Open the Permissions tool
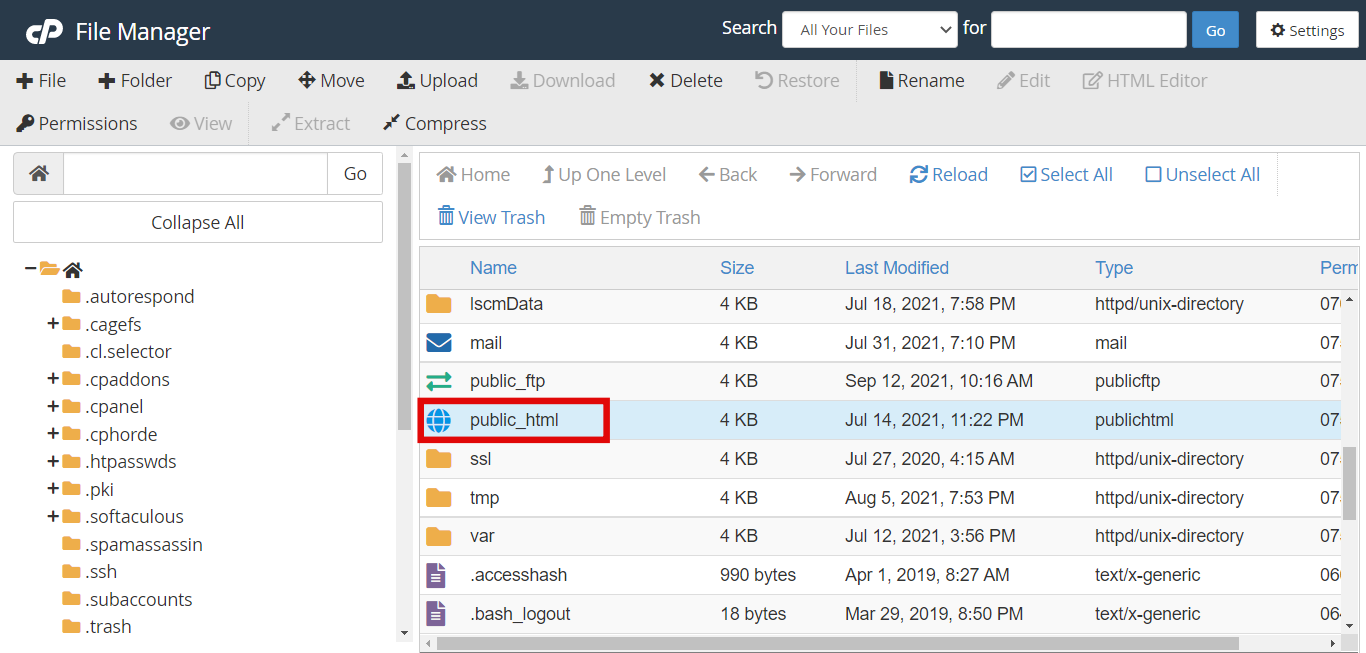This screenshot has width=1366, height=653. 76,123
